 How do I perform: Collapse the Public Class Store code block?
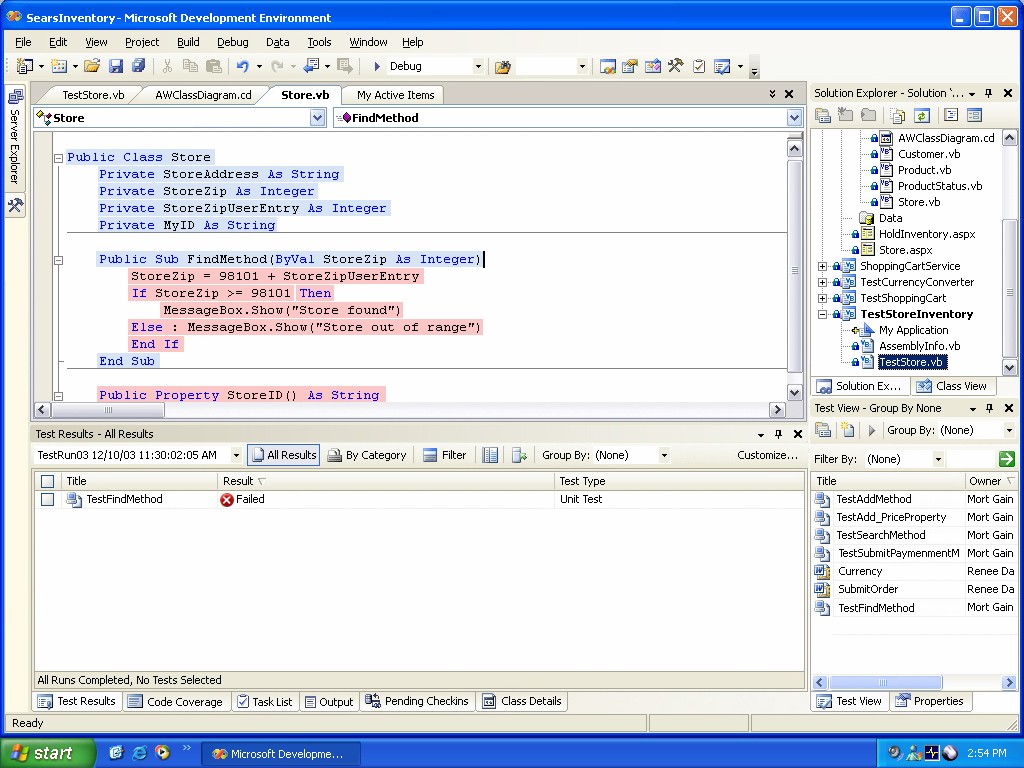point(58,157)
